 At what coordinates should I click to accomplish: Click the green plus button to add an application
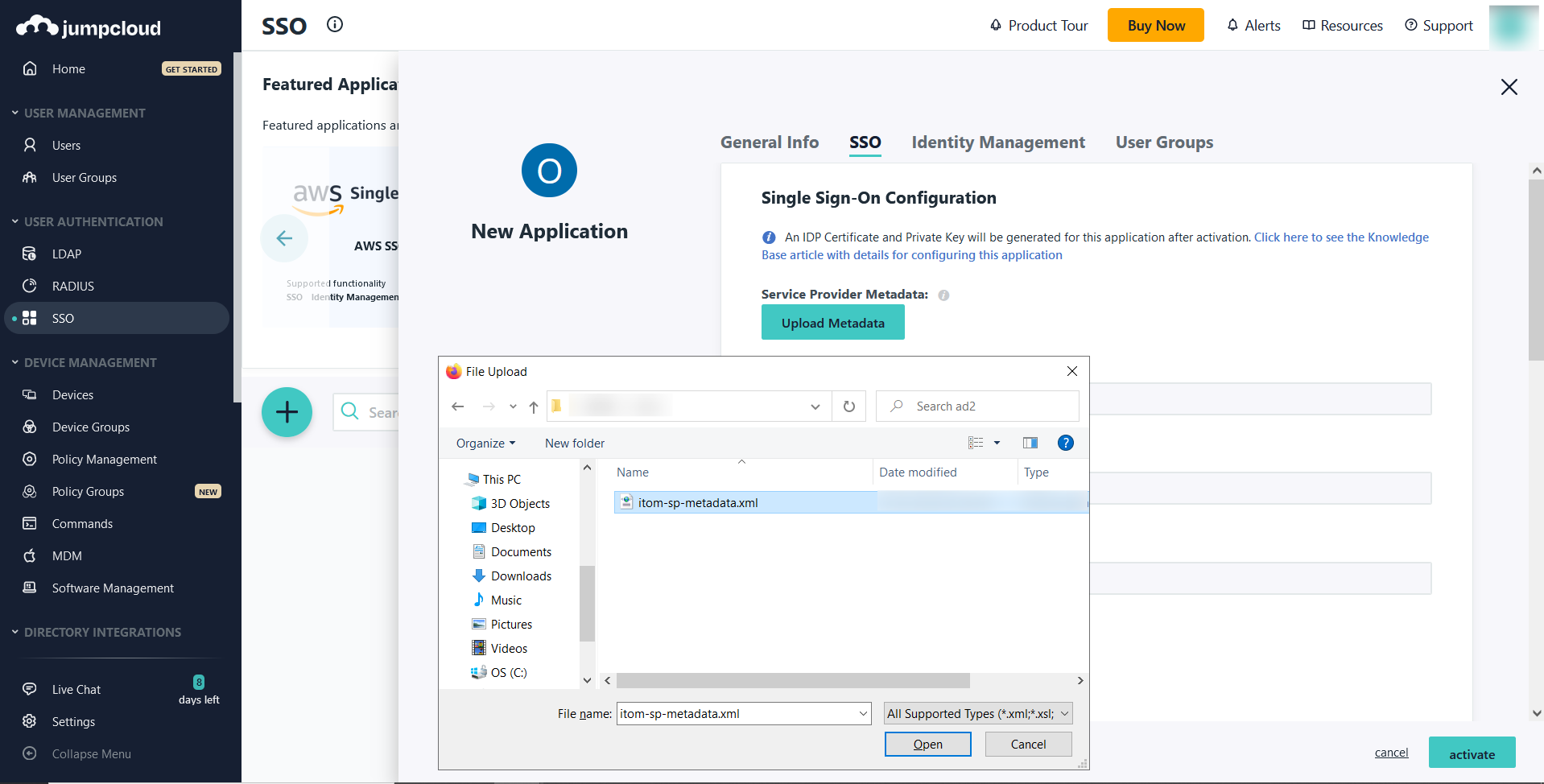click(287, 411)
